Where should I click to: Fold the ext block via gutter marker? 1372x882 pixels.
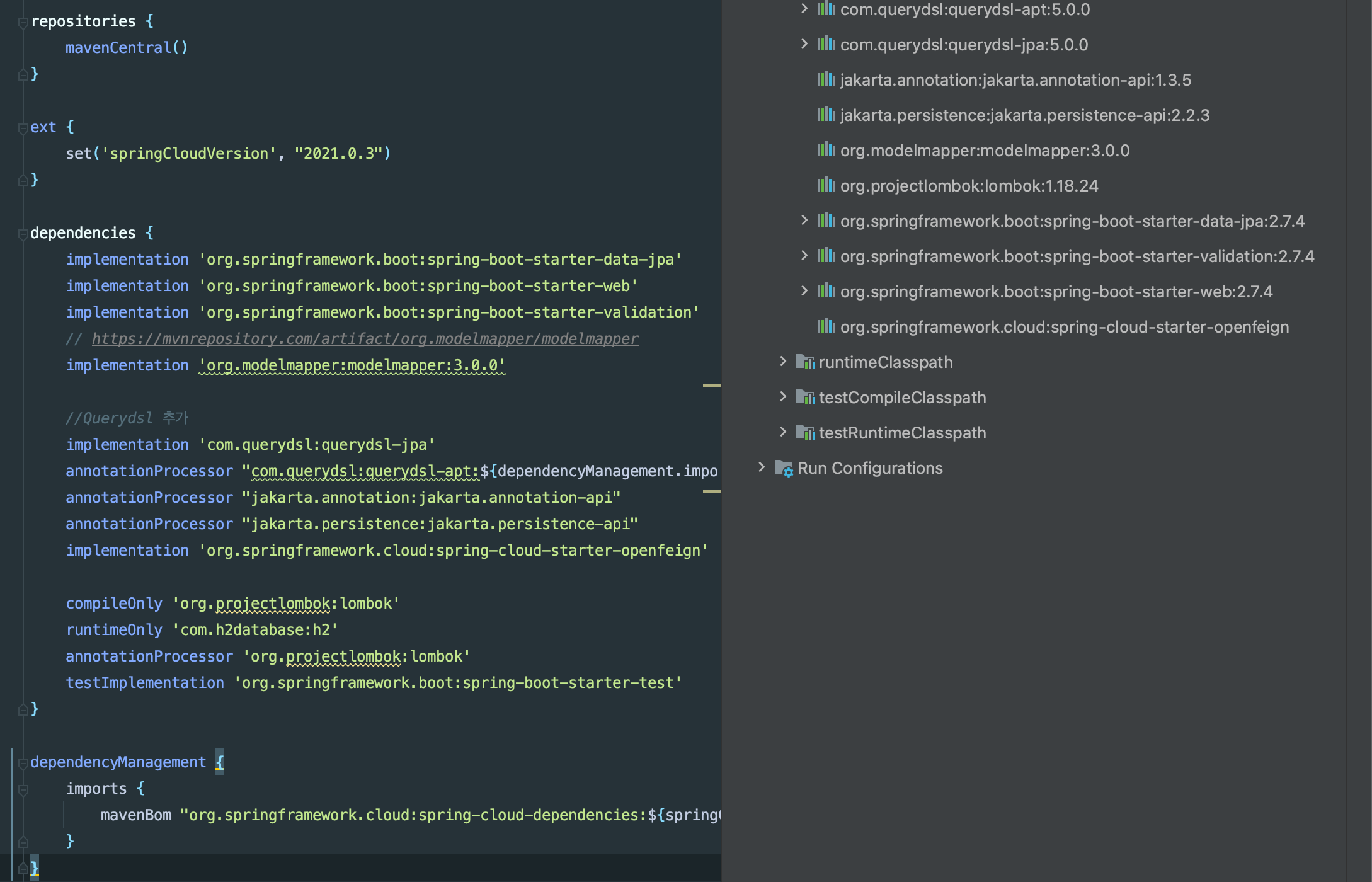click(23, 128)
